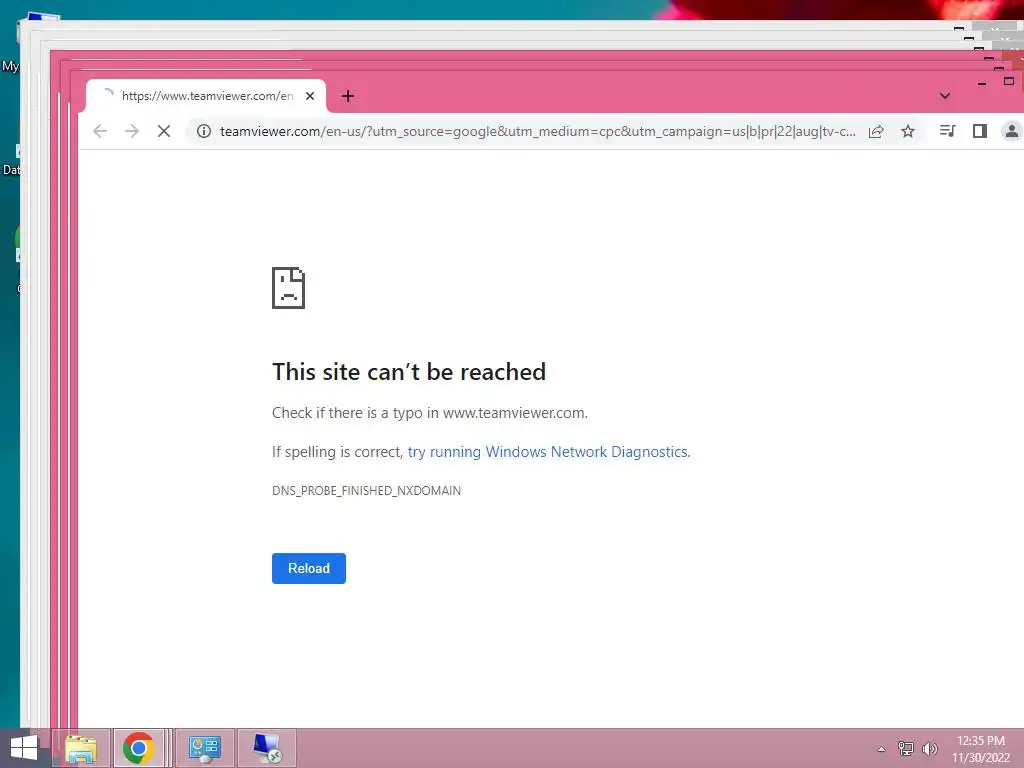Image resolution: width=1024 pixels, height=768 pixels.
Task: Minimize the front Chrome window
Action: pyautogui.click(x=982, y=83)
